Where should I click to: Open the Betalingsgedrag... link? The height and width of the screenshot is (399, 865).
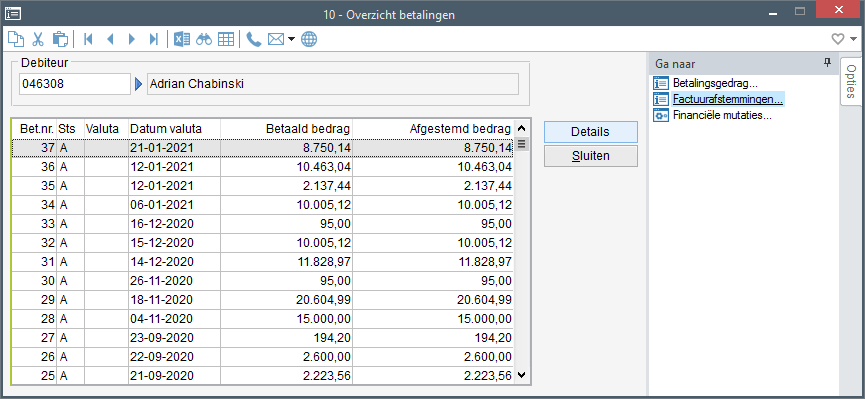[x=716, y=83]
